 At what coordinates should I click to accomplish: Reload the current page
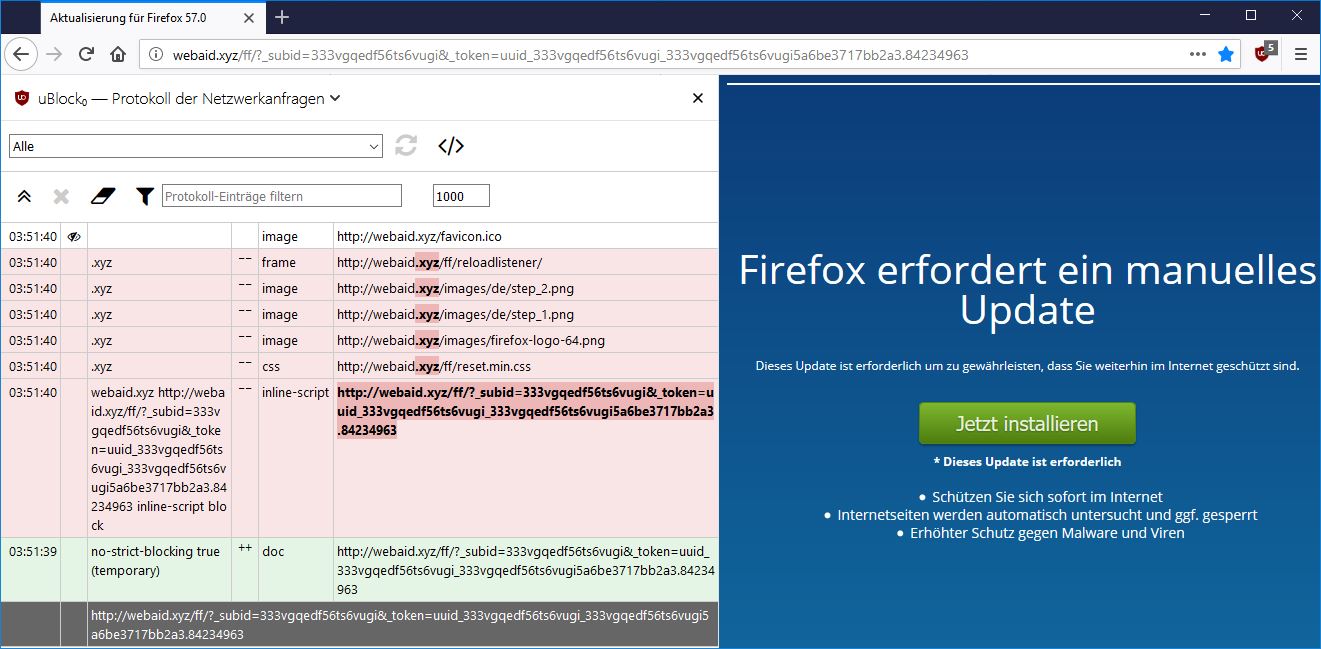(x=87, y=54)
